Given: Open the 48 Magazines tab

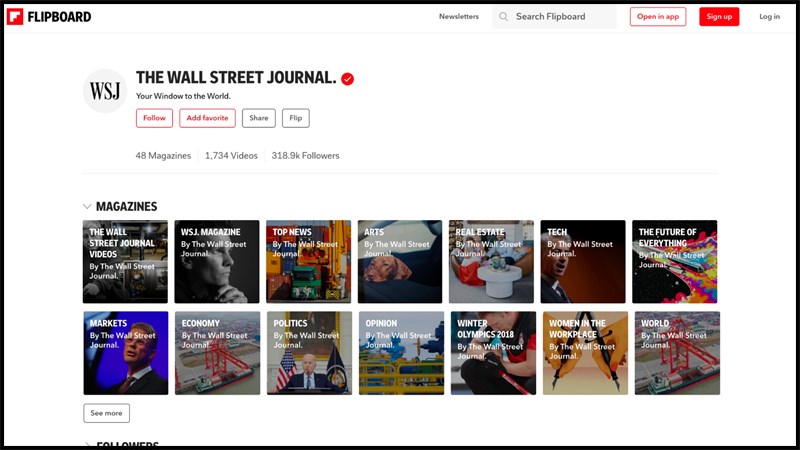Looking at the screenshot, I should [x=163, y=156].
